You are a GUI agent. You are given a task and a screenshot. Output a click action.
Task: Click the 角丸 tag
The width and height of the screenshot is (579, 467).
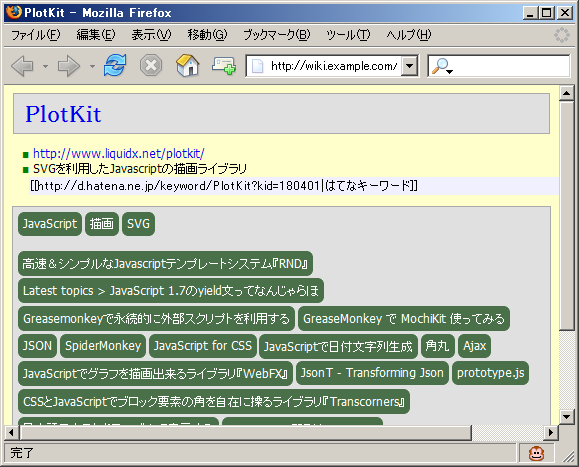coord(438,346)
